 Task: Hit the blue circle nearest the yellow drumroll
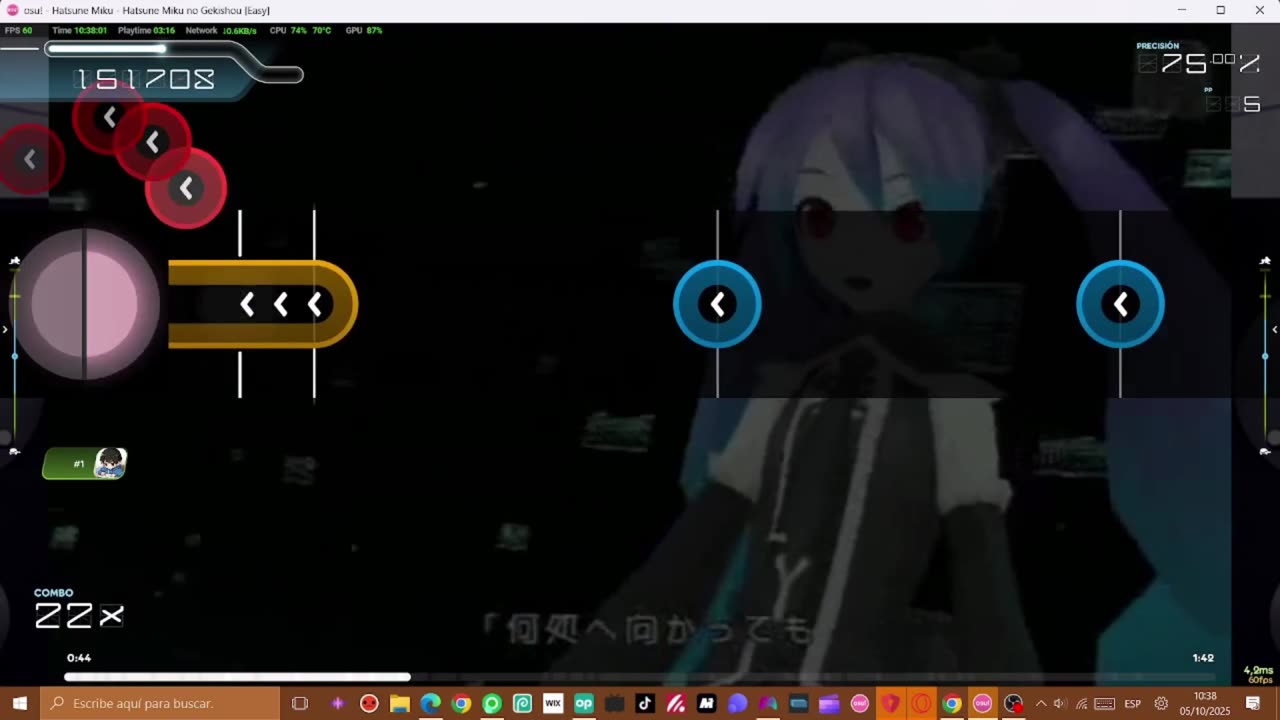pyautogui.click(x=717, y=304)
